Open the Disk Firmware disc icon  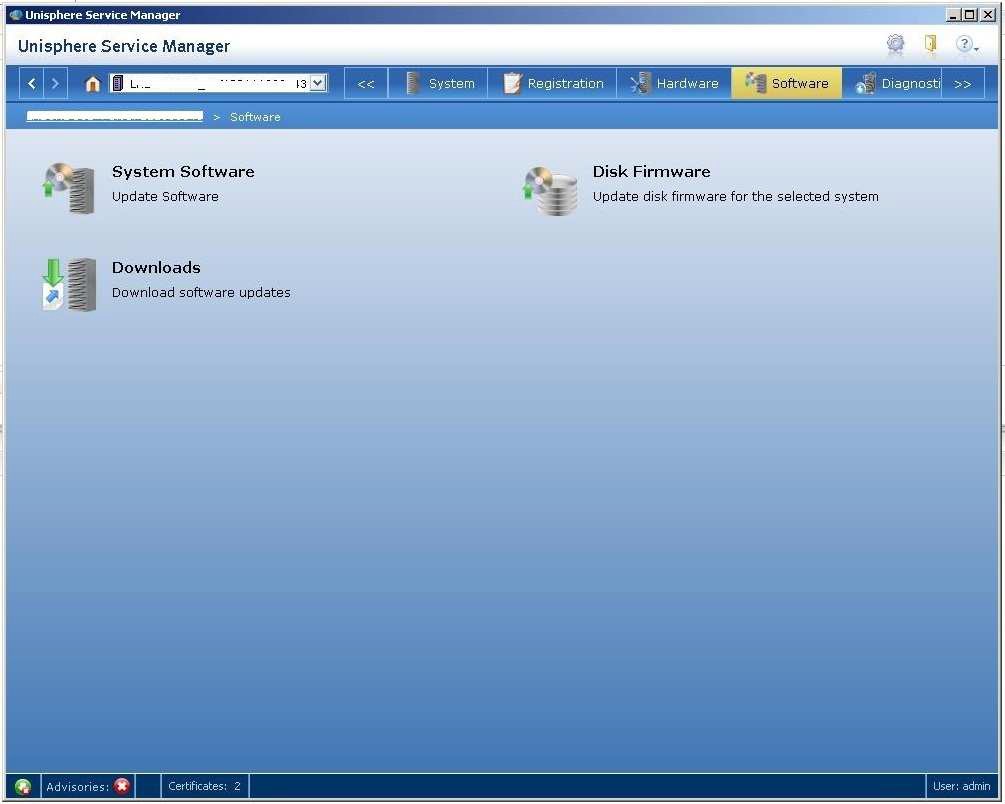pos(550,190)
